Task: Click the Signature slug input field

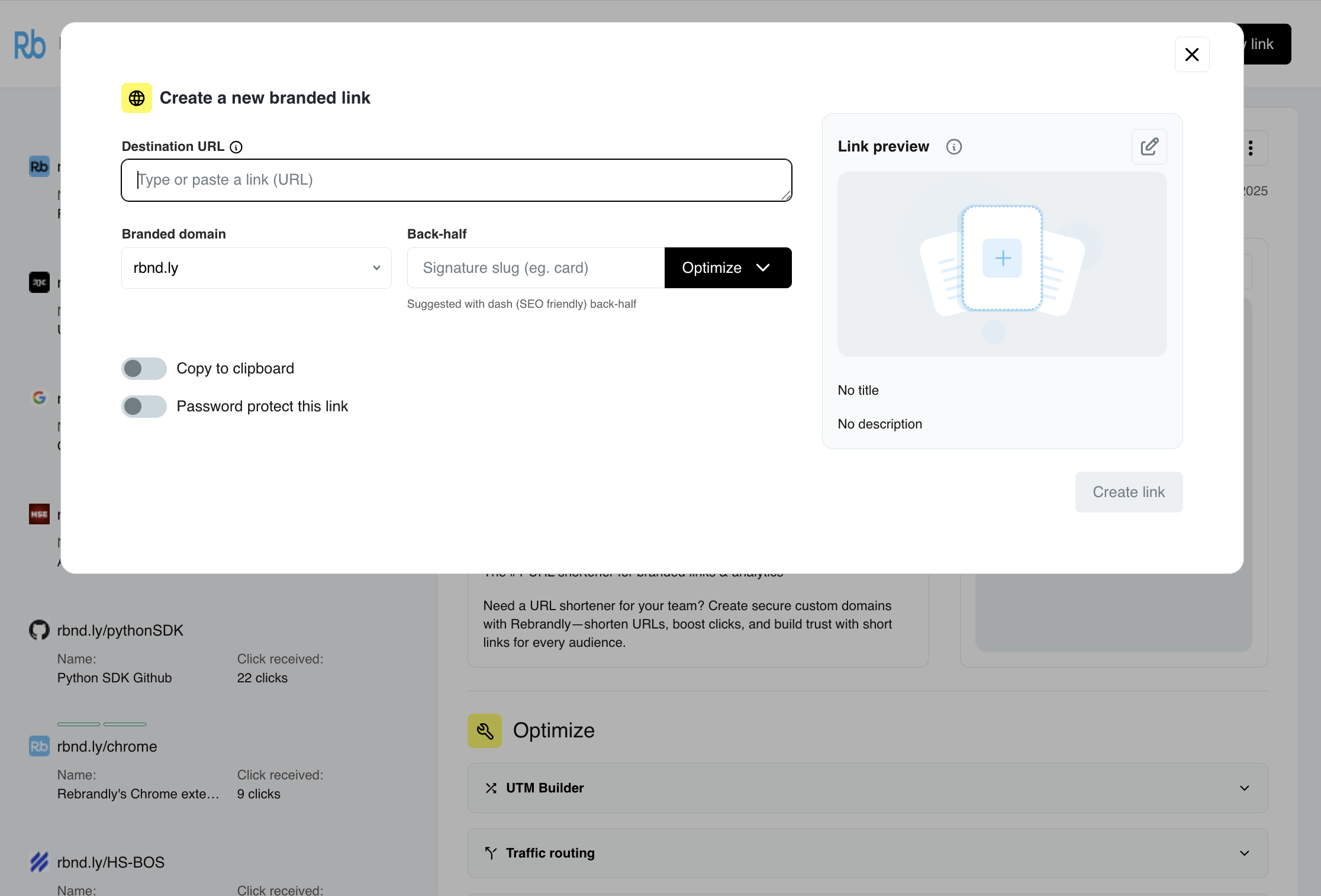Action: tap(534, 267)
